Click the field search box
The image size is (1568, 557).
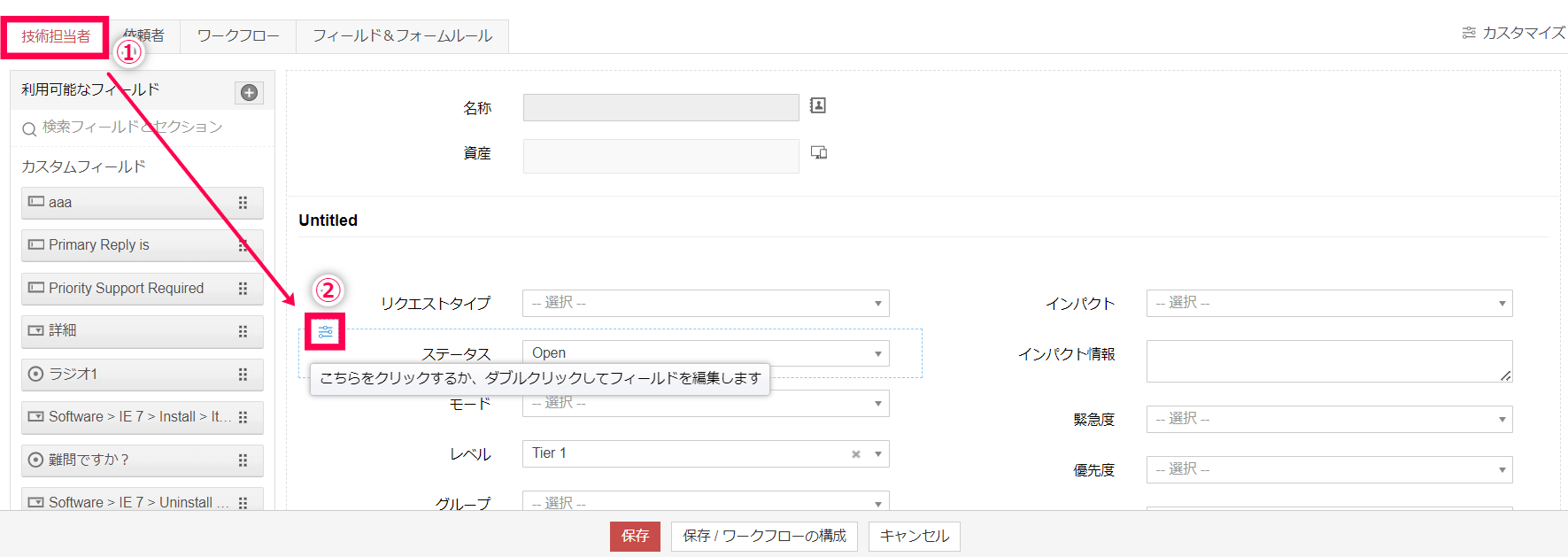tap(146, 128)
